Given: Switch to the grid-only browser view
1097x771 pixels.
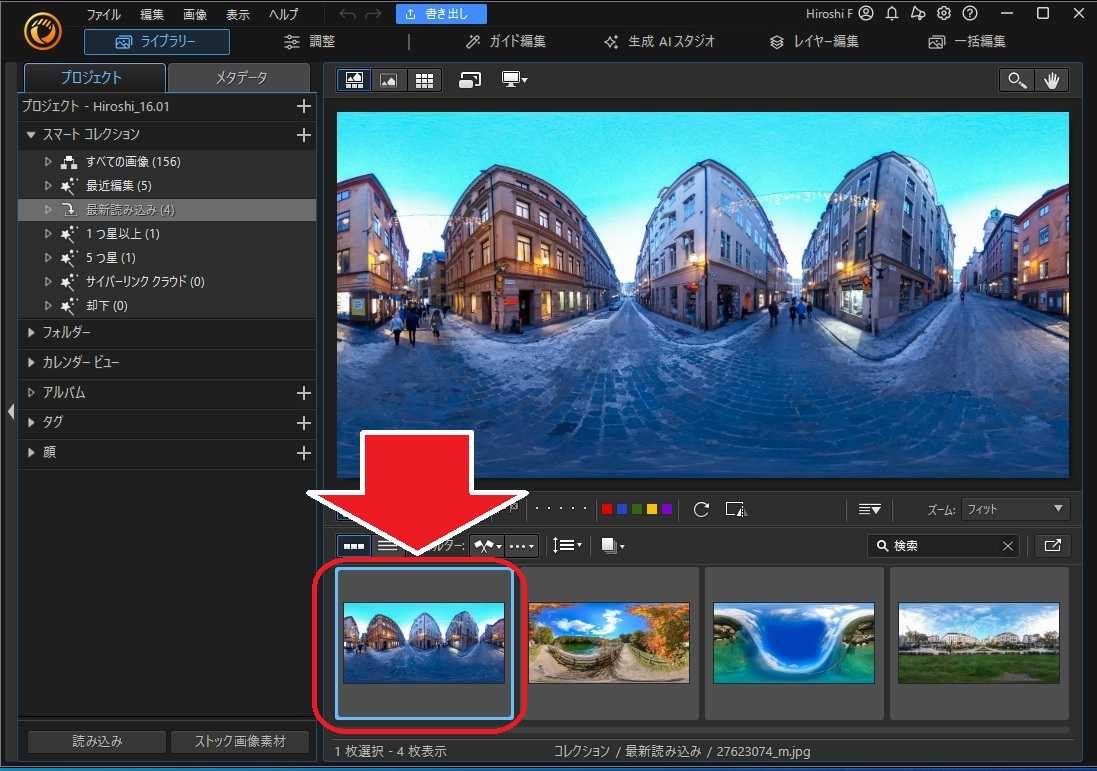Looking at the screenshot, I should pyautogui.click(x=424, y=80).
